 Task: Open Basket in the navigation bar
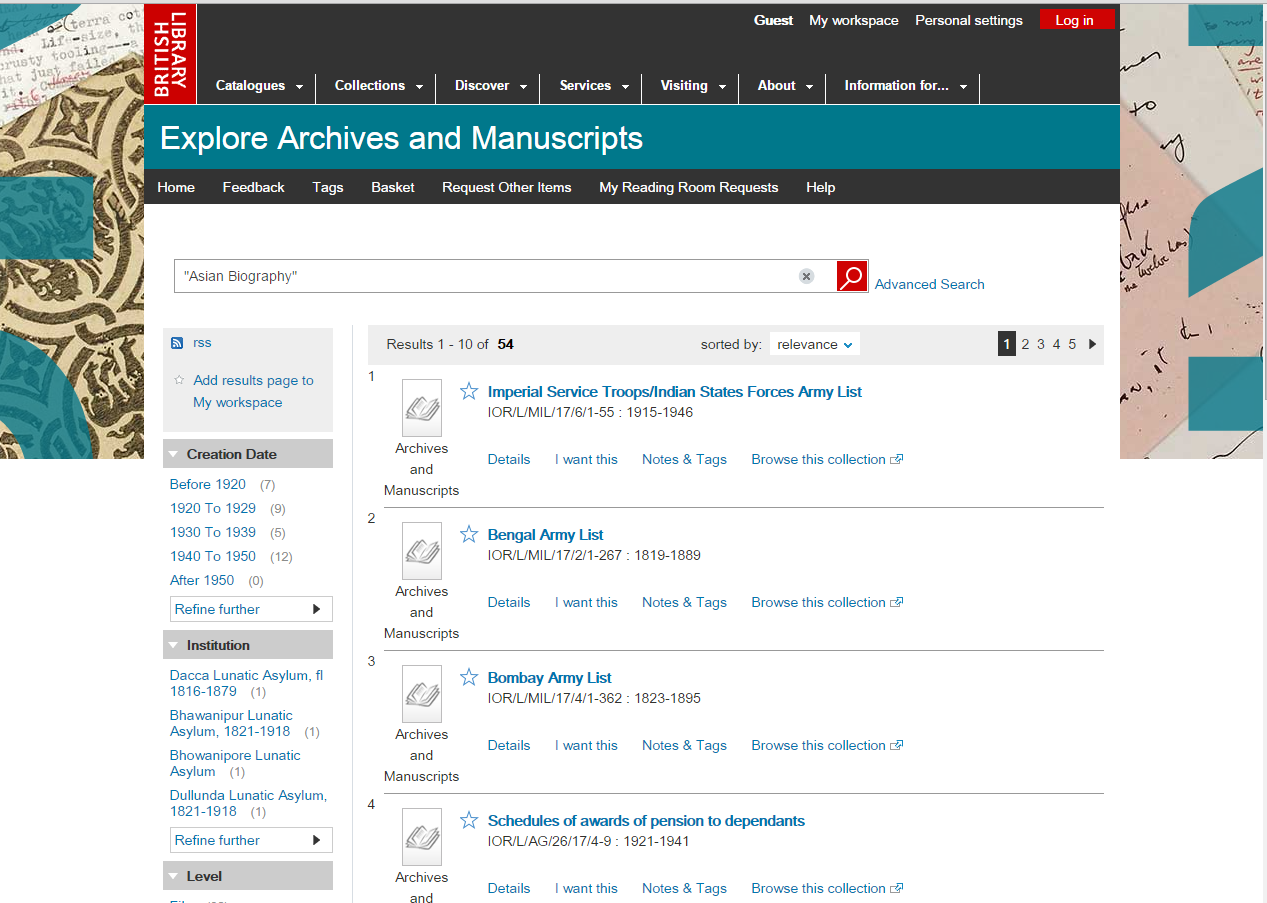pyautogui.click(x=393, y=187)
